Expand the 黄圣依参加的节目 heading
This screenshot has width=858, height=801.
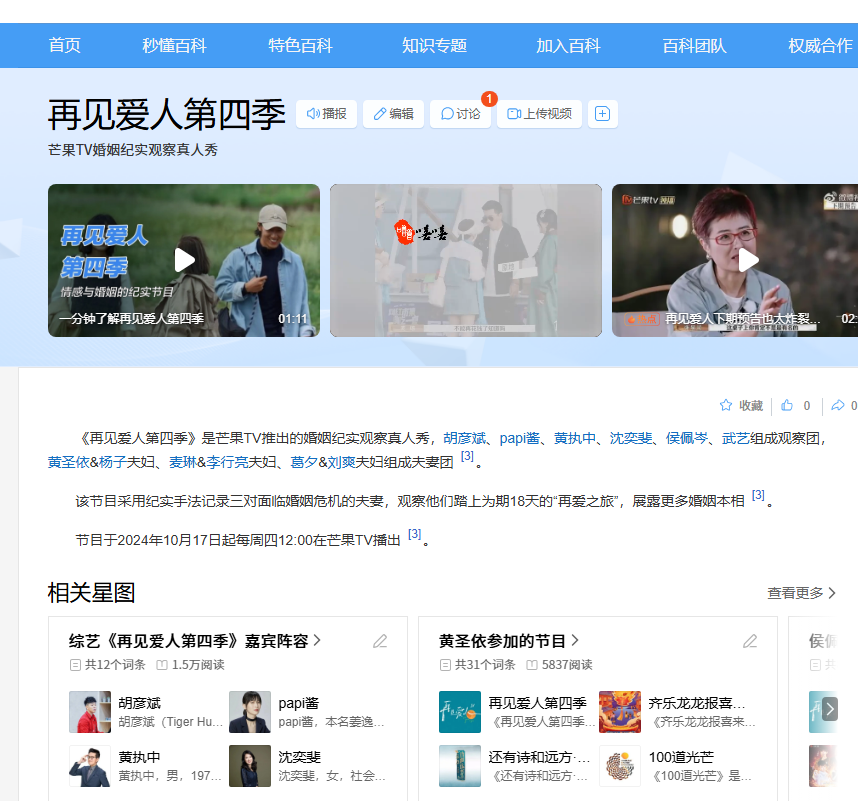click(509, 641)
